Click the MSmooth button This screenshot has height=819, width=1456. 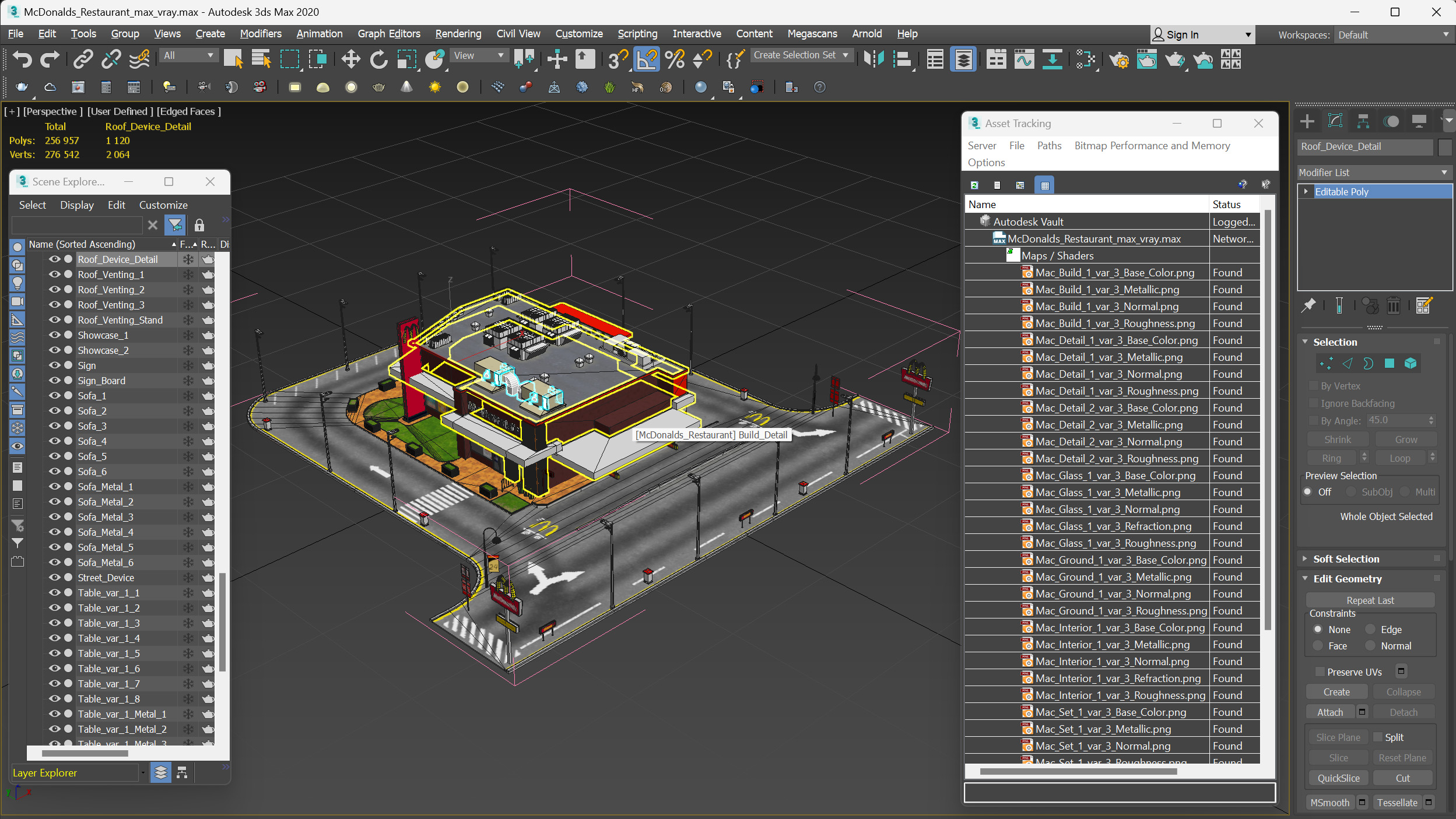[1330, 803]
